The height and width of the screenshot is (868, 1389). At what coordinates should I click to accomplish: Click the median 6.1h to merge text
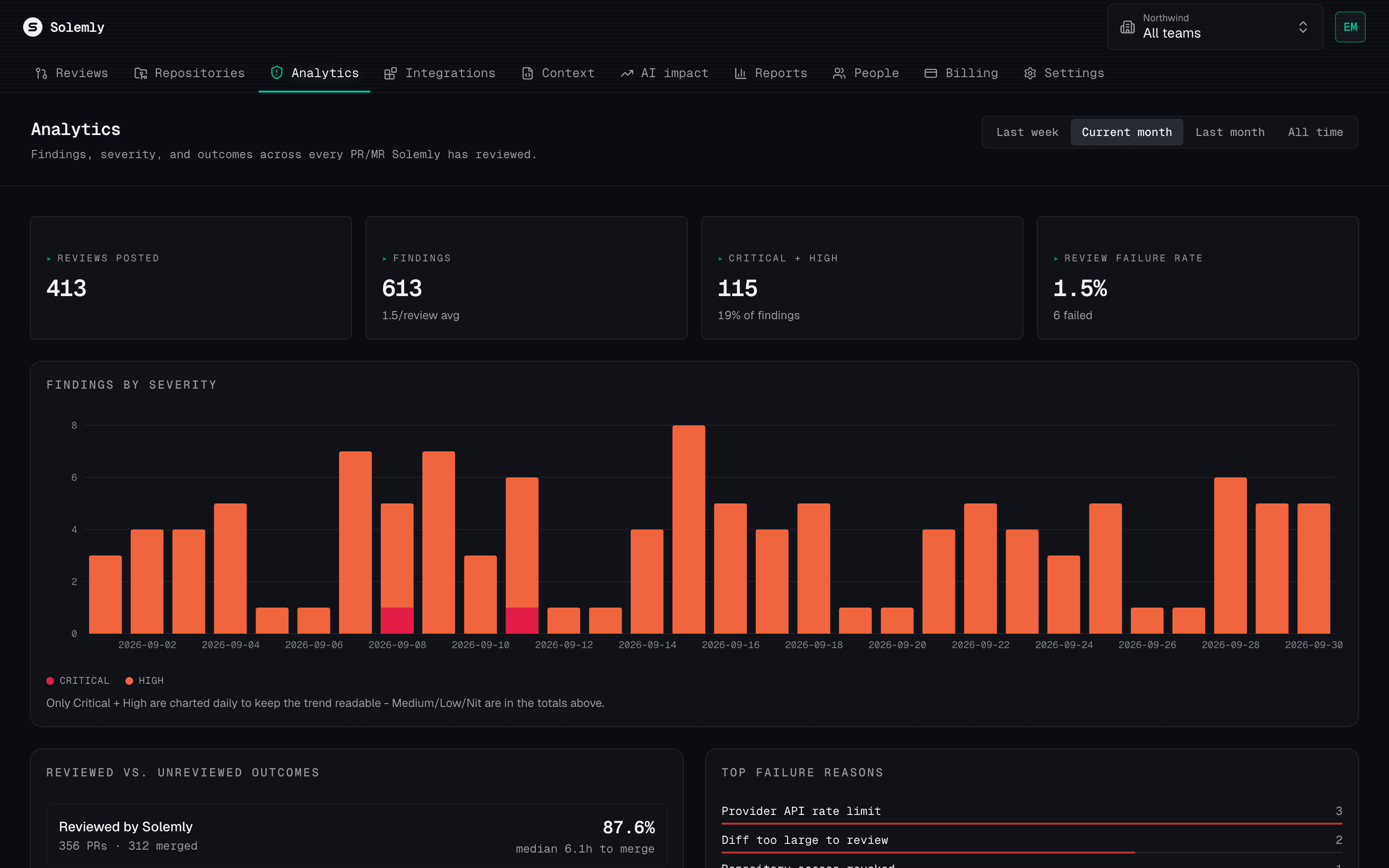(x=585, y=849)
